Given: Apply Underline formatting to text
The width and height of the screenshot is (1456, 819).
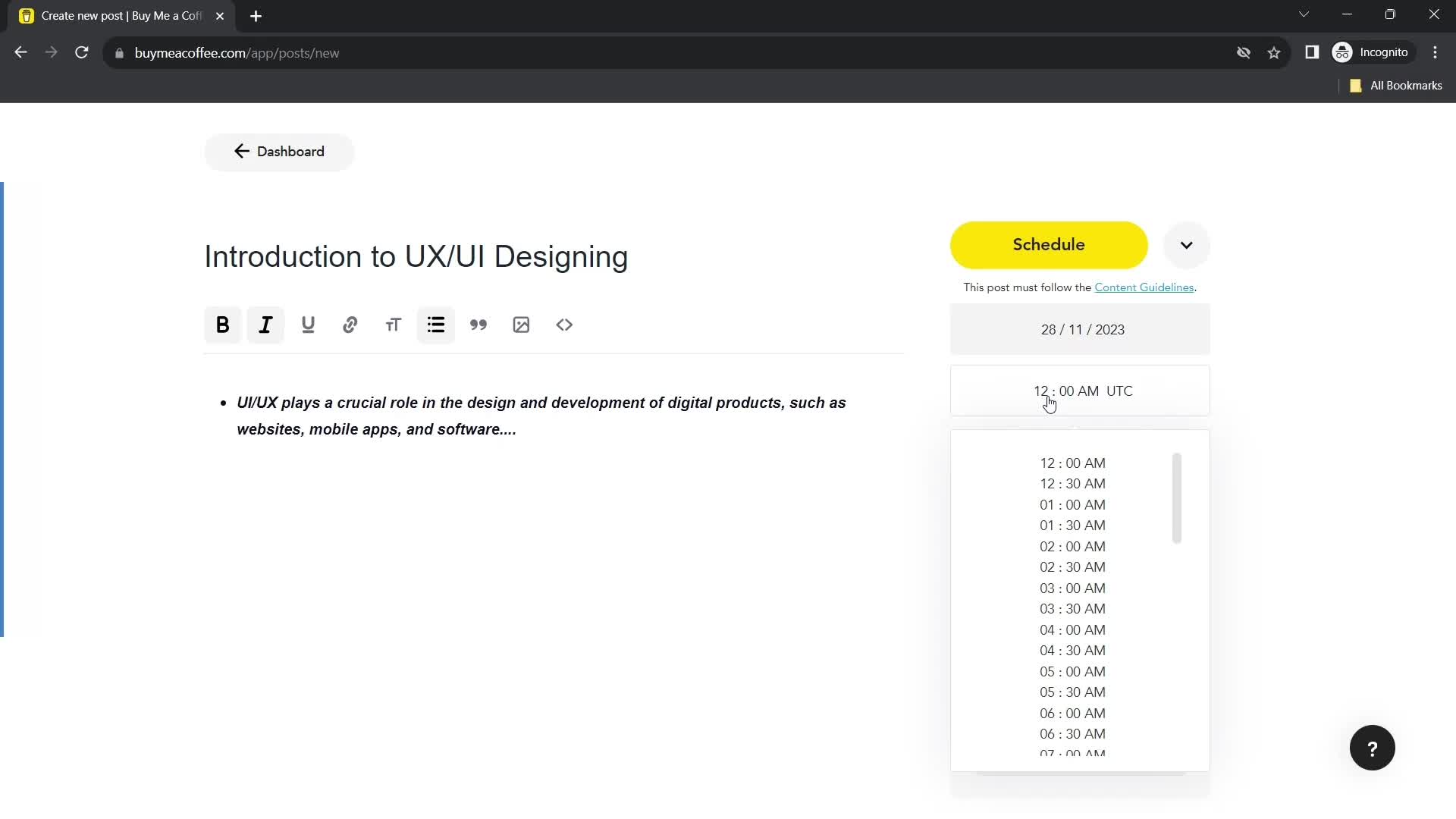Looking at the screenshot, I should (x=308, y=325).
